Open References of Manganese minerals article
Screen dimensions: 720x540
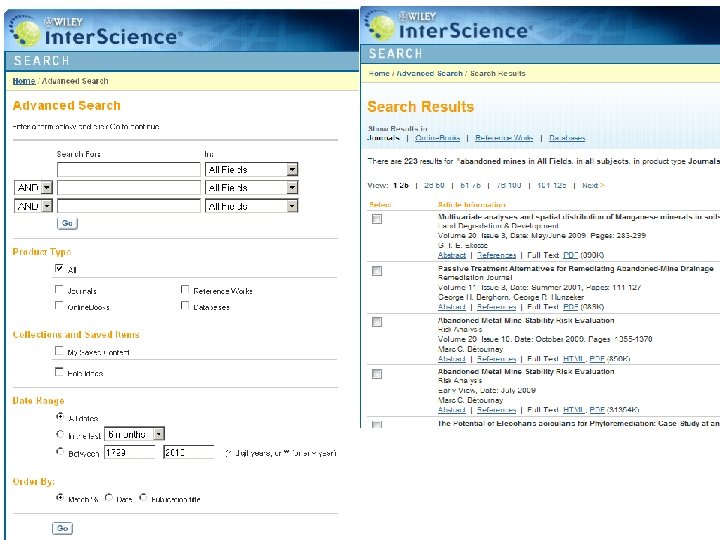pyautogui.click(x=496, y=255)
